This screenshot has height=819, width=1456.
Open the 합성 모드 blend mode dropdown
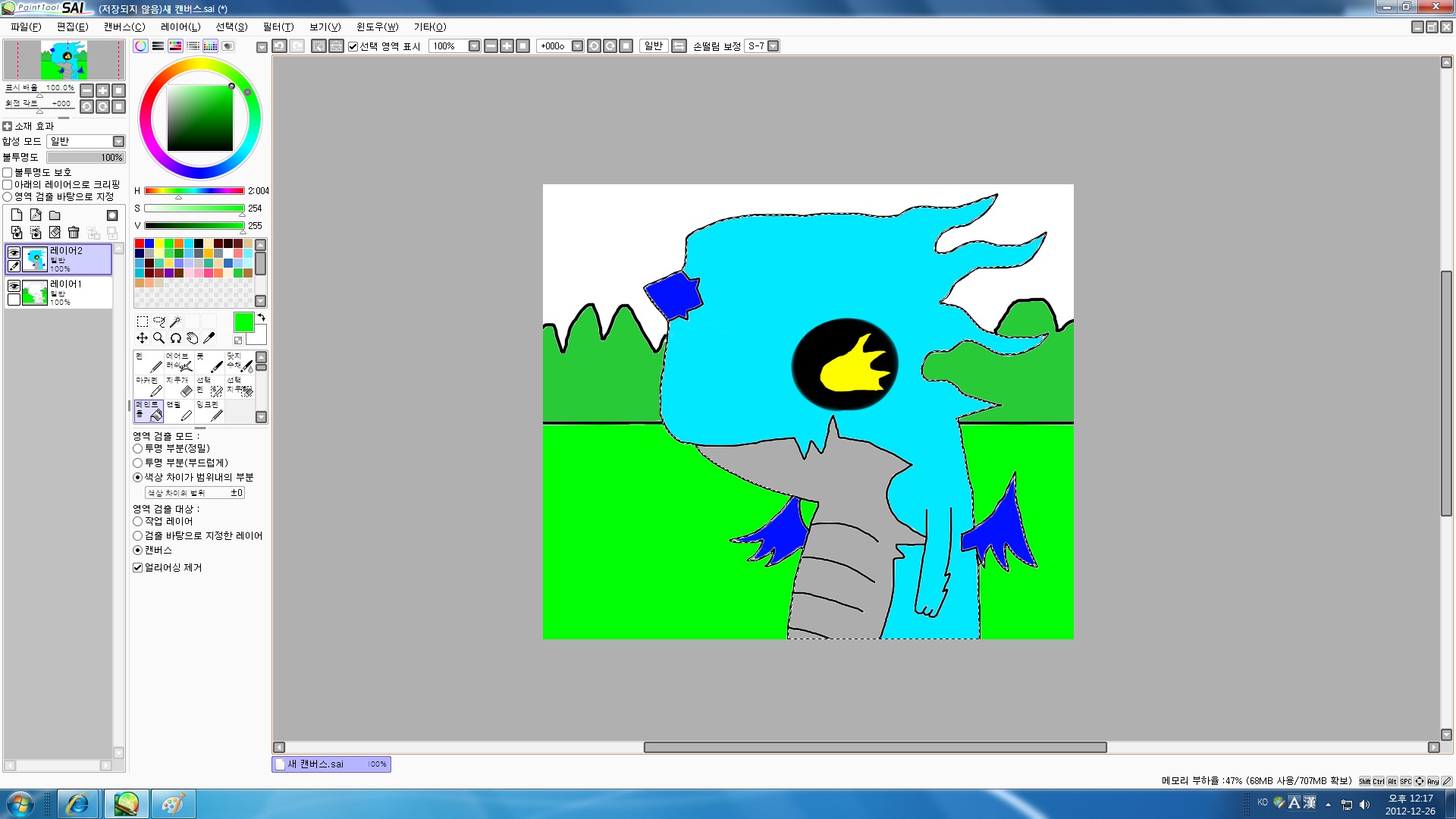click(x=118, y=142)
